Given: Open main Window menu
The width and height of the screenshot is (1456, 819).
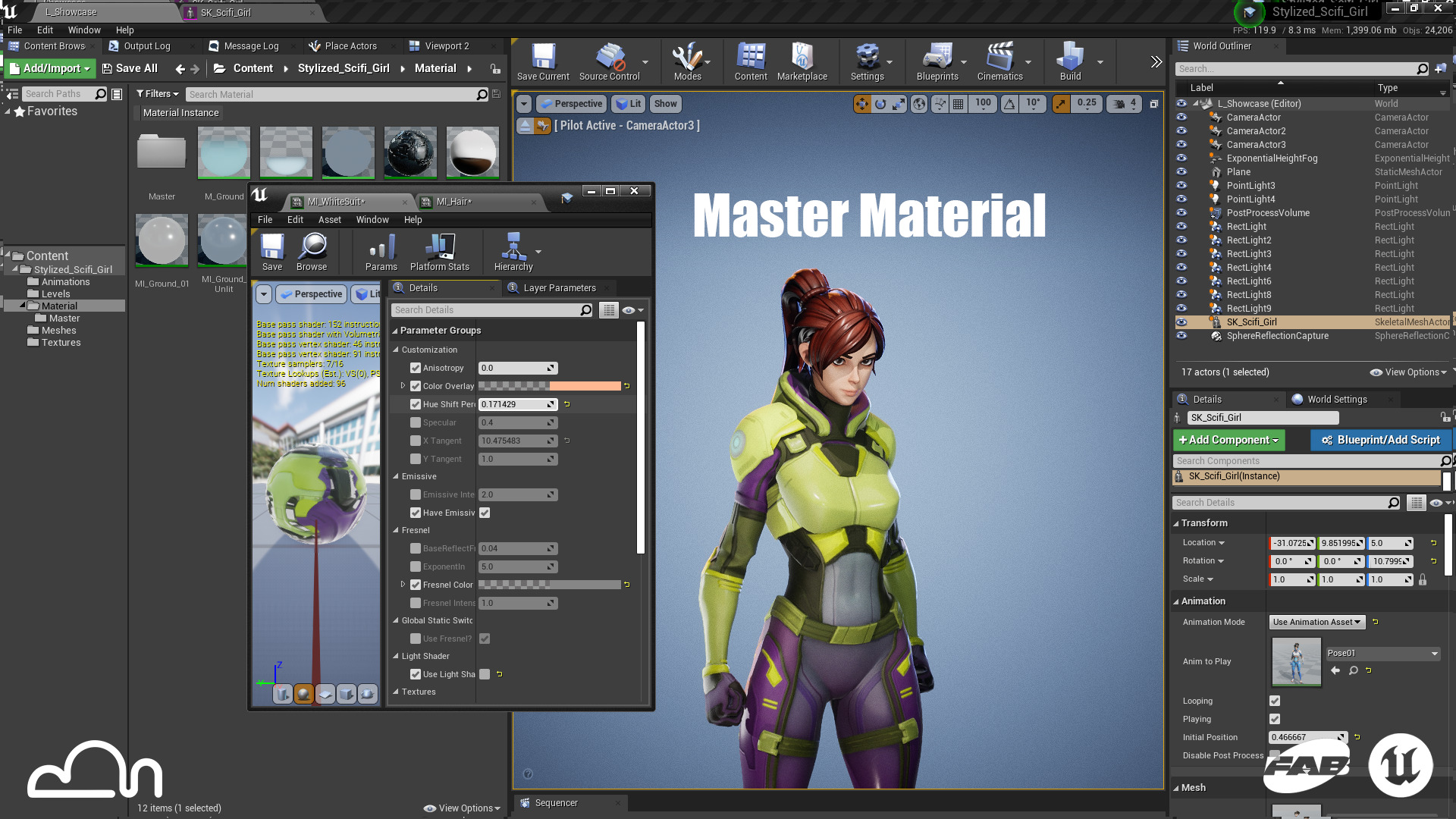Looking at the screenshot, I should [x=84, y=30].
